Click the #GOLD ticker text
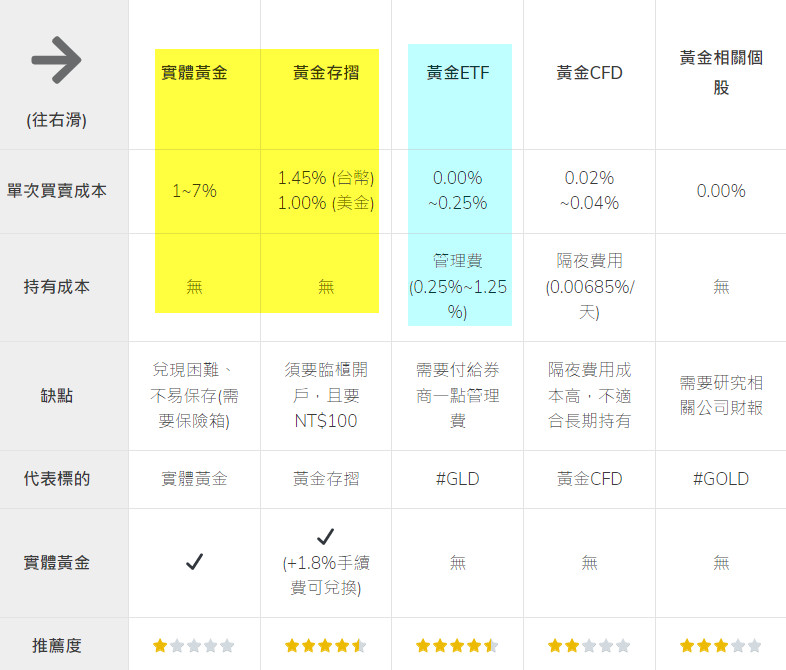This screenshot has width=786, height=670. 721,479
